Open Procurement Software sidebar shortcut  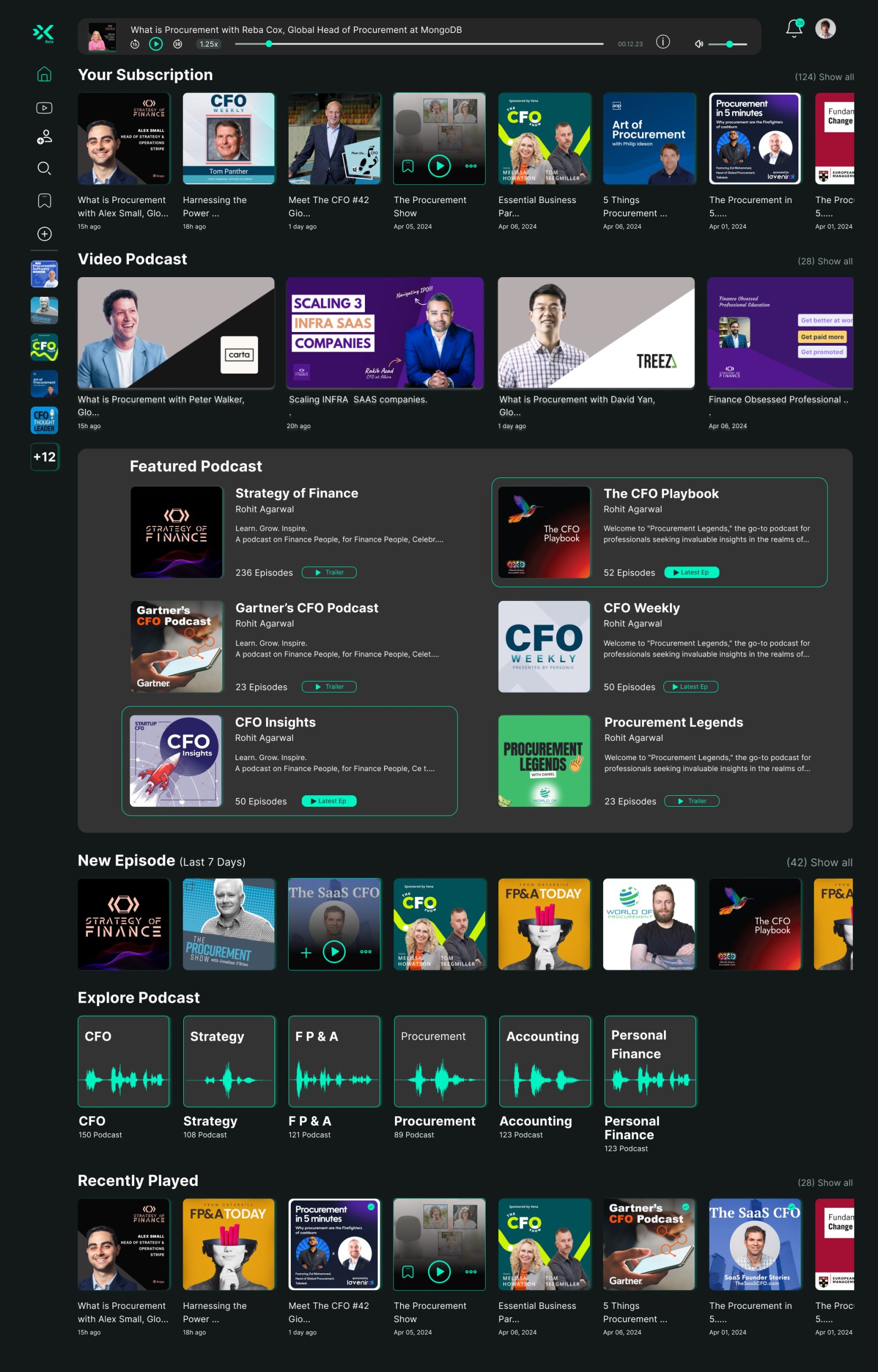point(44,274)
